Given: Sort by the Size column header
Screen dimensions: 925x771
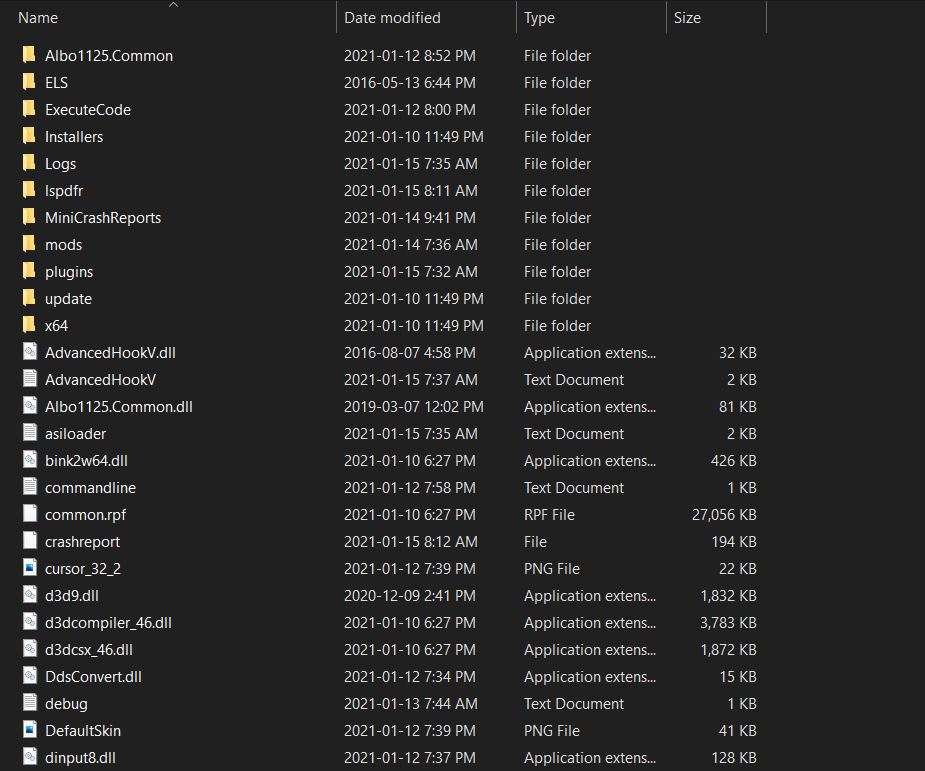Looking at the screenshot, I should 687,18.
